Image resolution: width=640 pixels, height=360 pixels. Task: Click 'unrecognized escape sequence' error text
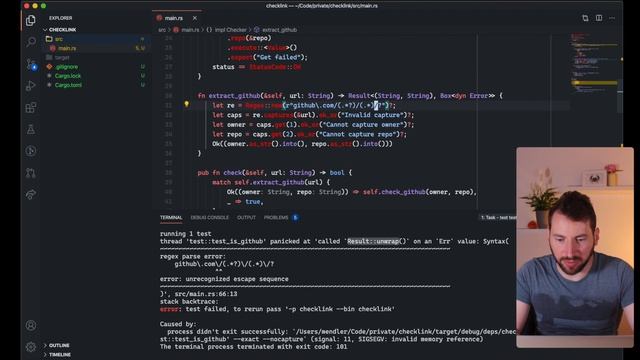coord(237,279)
